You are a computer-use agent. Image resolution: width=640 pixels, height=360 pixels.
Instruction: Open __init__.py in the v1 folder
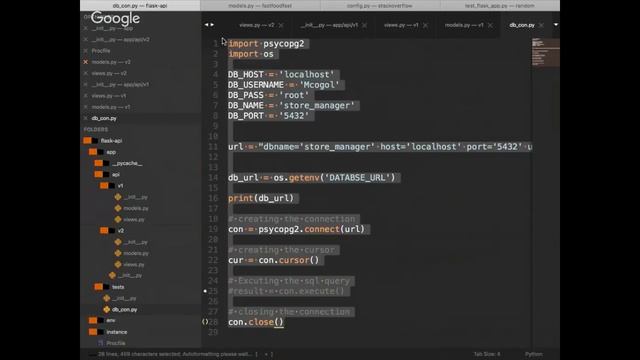click(x=136, y=197)
